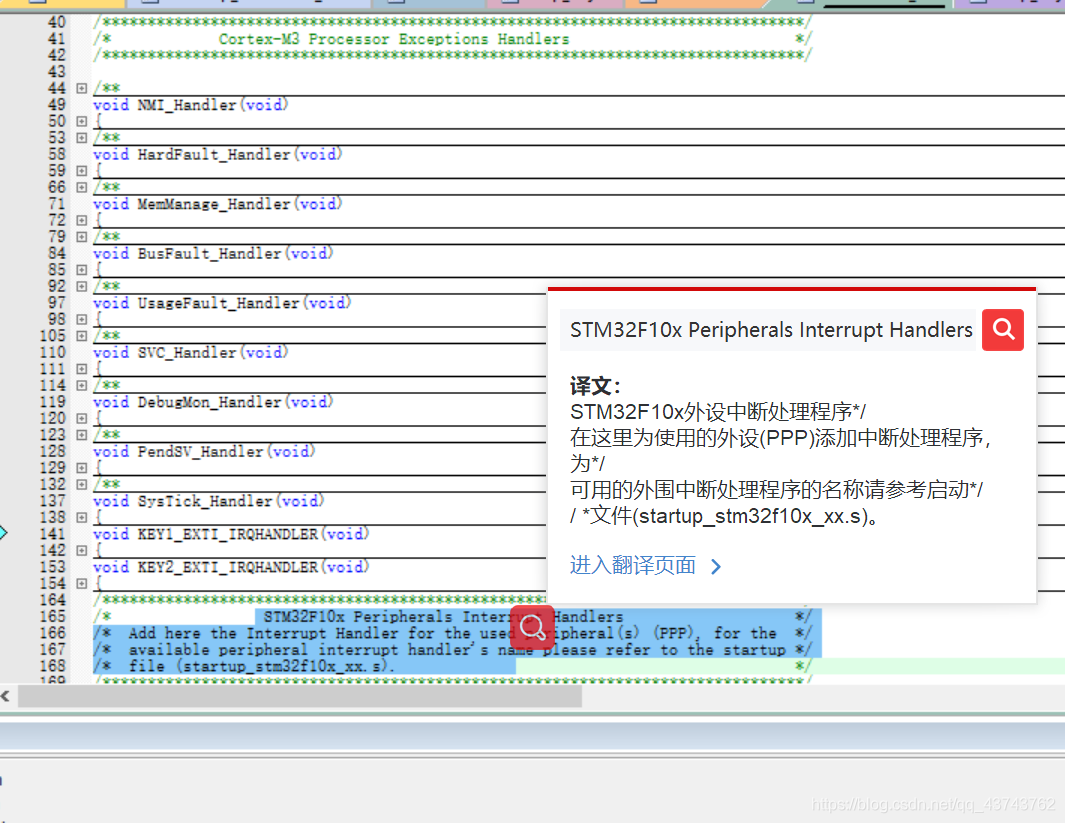Expand MemManage_Handler body at line 72
1065x823 pixels.
coord(82,221)
